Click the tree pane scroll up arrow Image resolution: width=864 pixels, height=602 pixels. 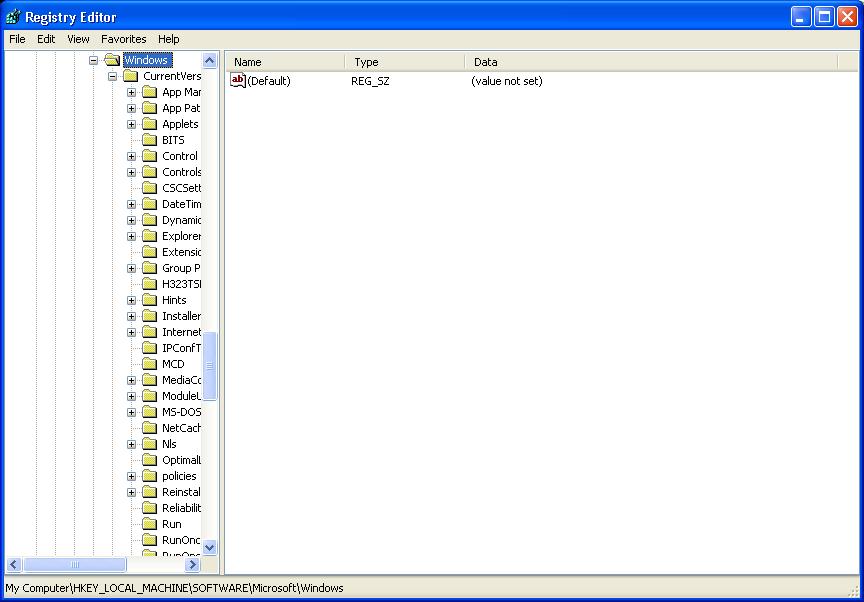click(209, 60)
